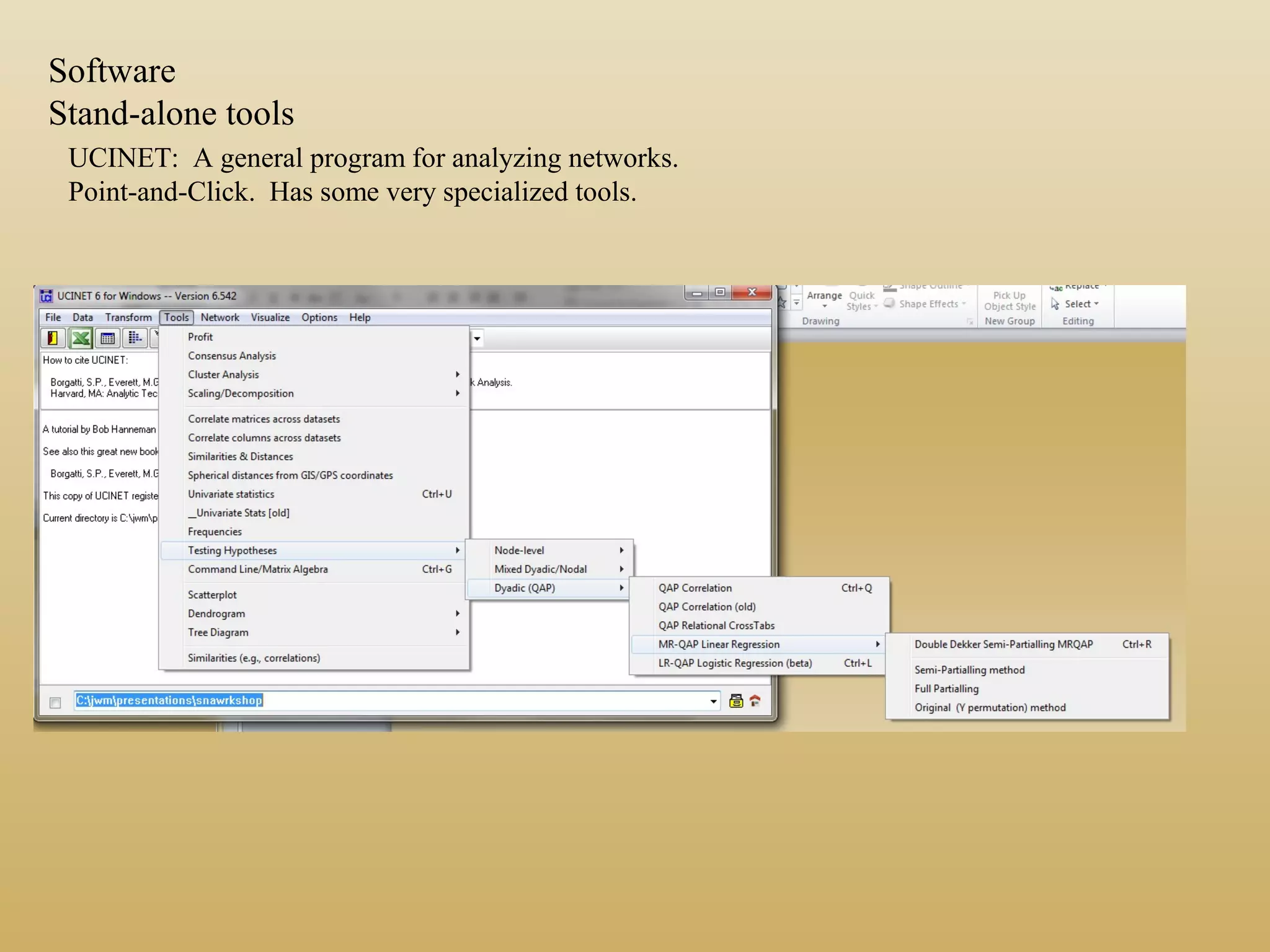The image size is (1270, 952).
Task: Choose Semi-Partialling method
Action: pyautogui.click(x=1028, y=670)
